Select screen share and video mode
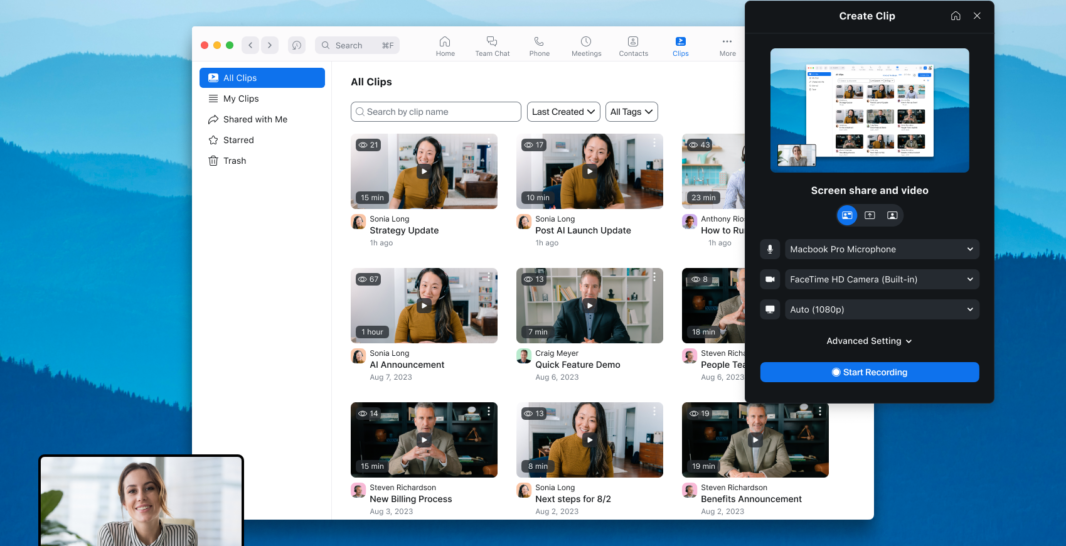 click(847, 215)
